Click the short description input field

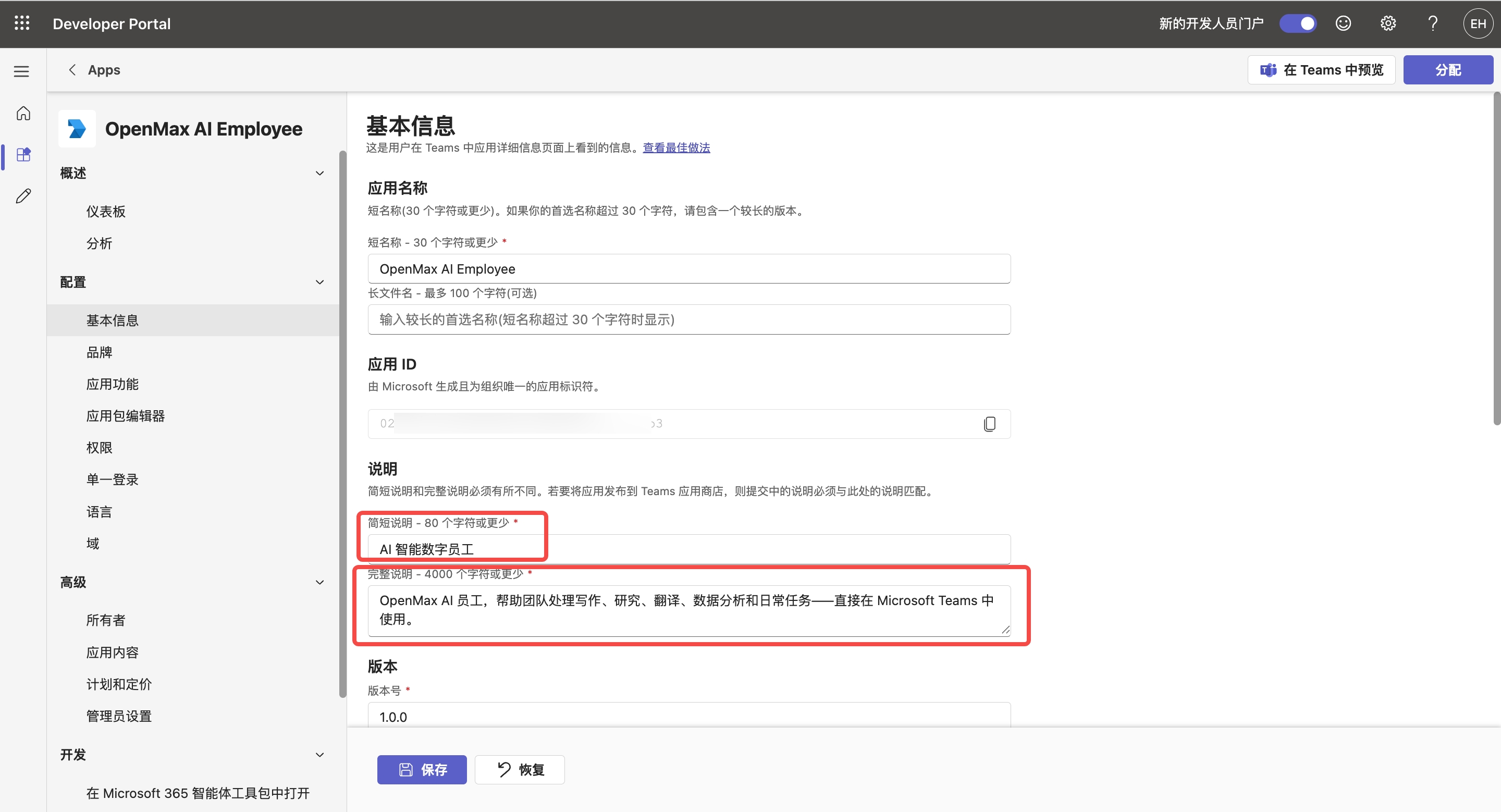688,549
